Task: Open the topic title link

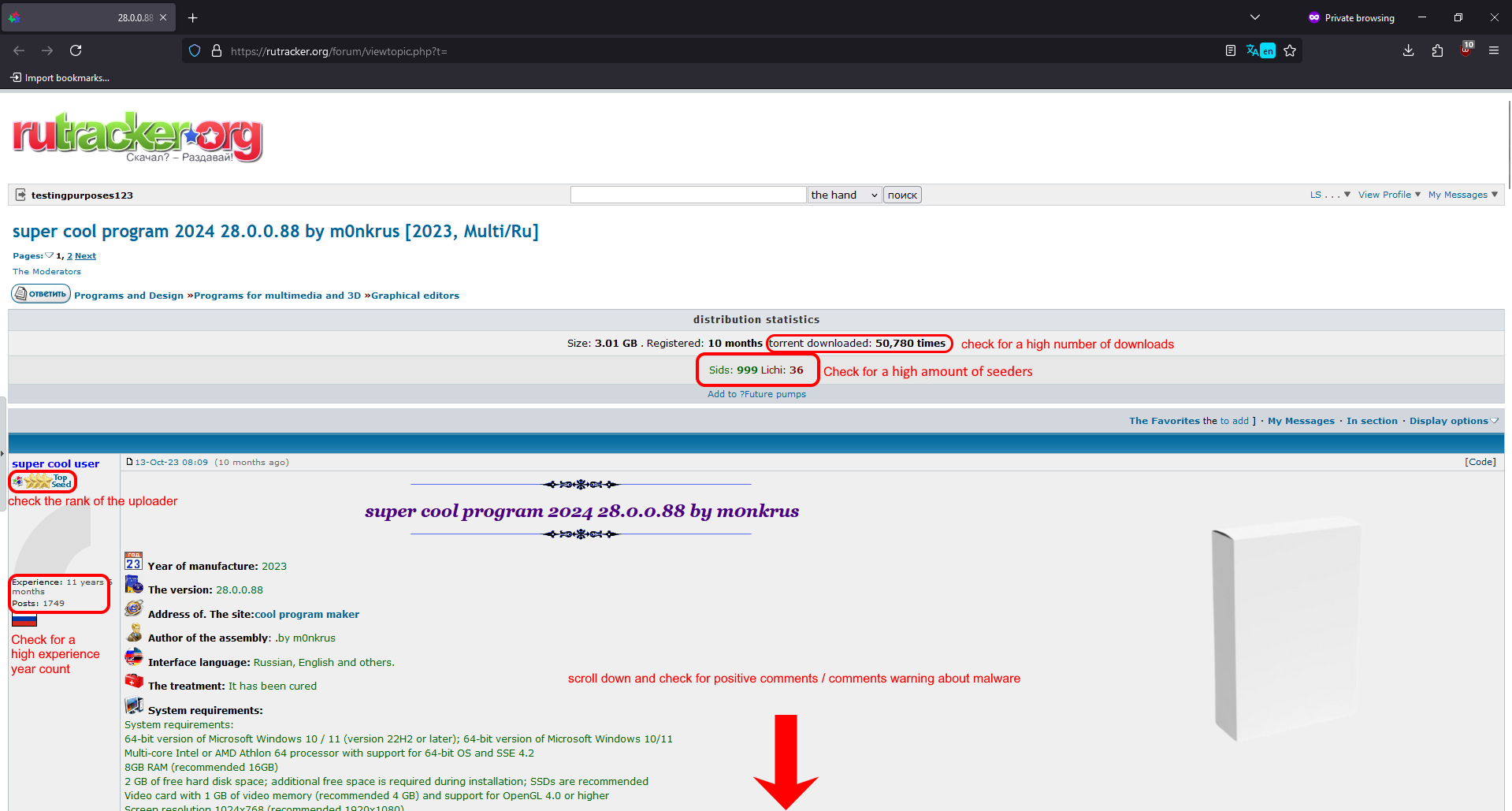Action: coord(276,231)
